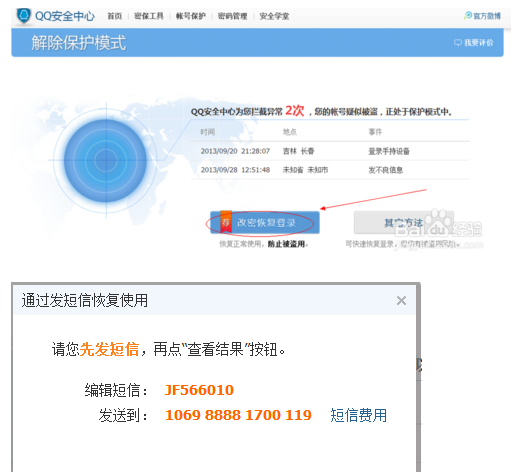Select the number 1069 8888 1700 119

coord(238,415)
